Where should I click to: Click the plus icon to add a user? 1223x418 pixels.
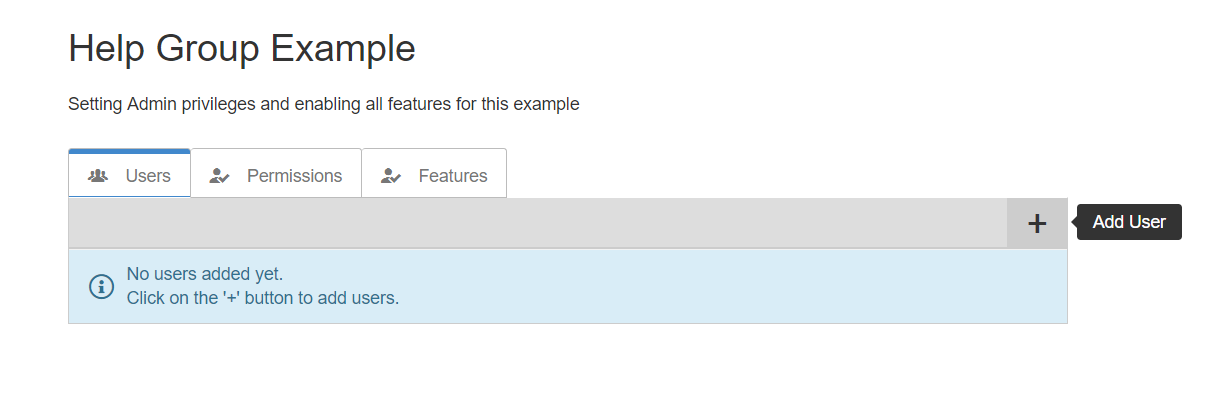(x=1037, y=223)
